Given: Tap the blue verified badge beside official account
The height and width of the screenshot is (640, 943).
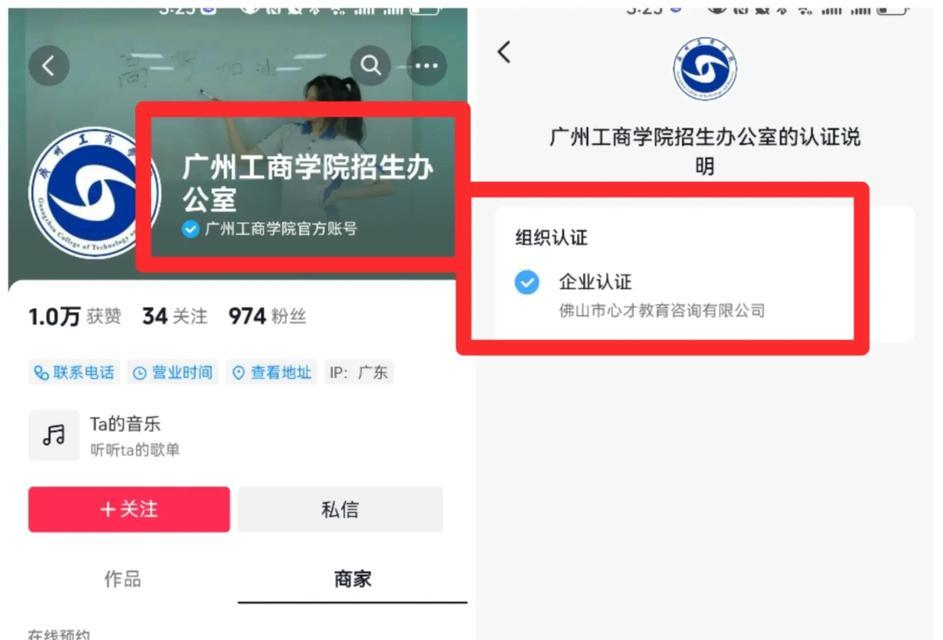Looking at the screenshot, I should [x=190, y=229].
